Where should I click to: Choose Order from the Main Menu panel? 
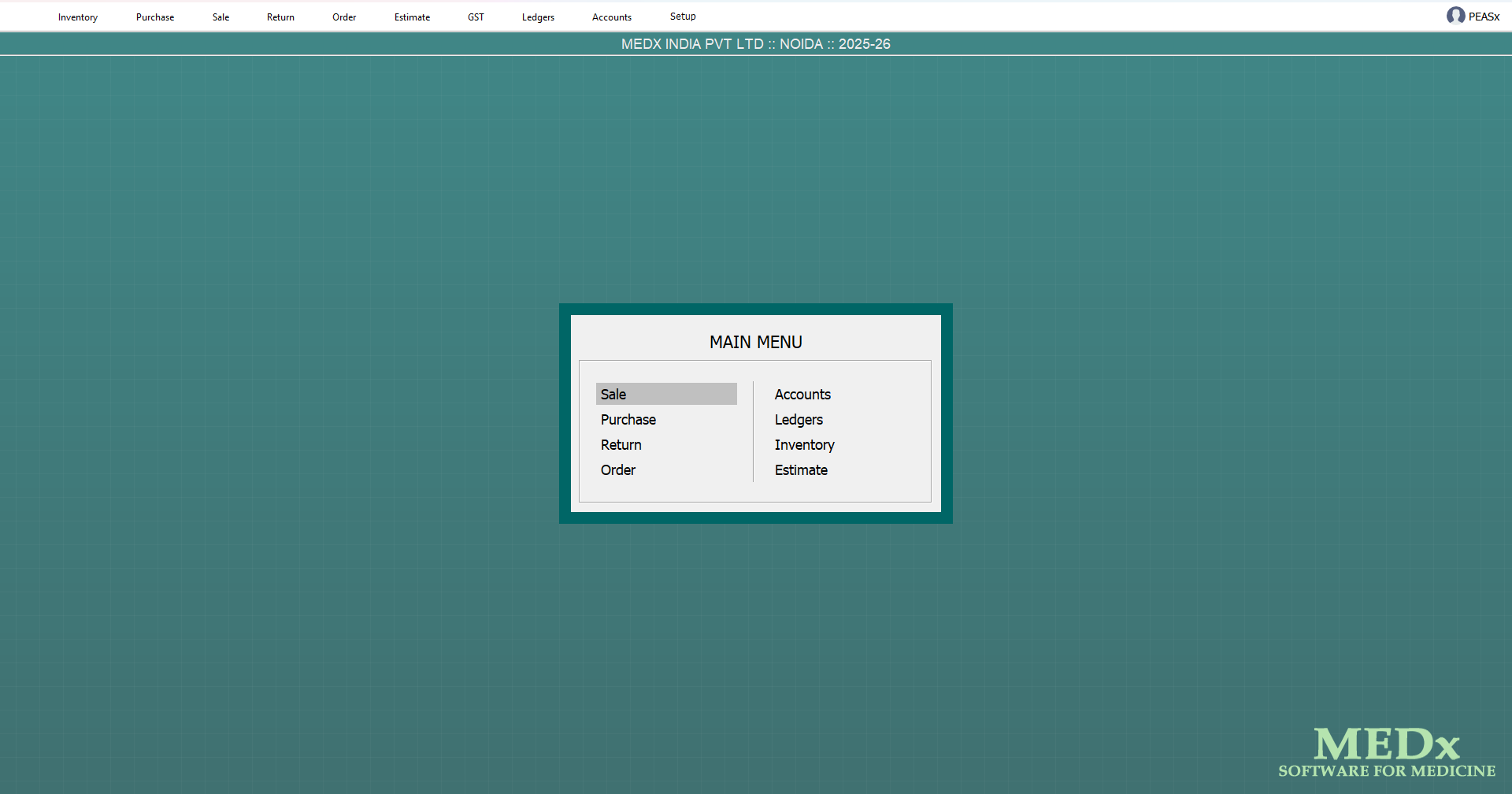[618, 470]
